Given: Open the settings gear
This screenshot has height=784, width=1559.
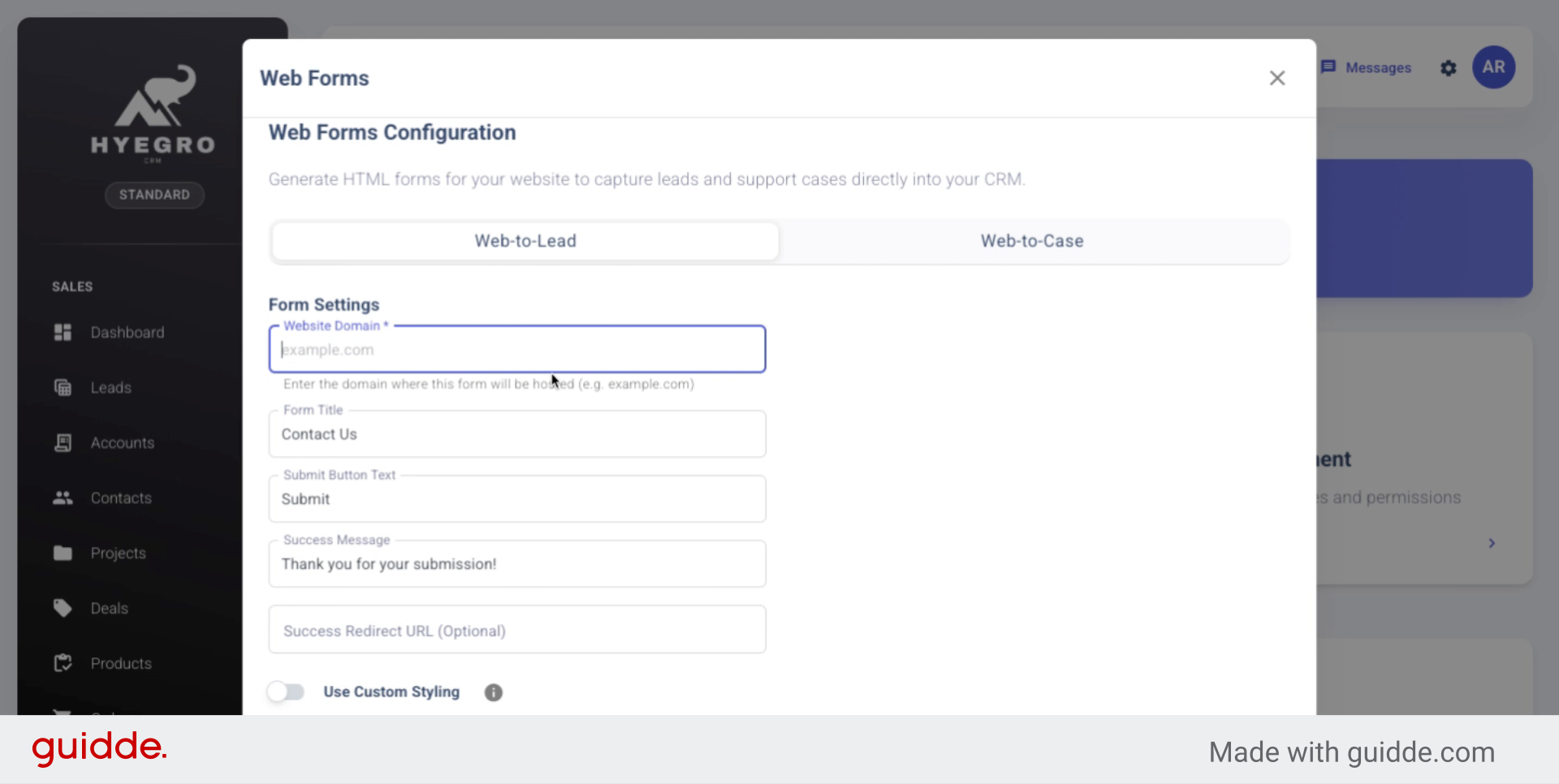Looking at the screenshot, I should (1448, 67).
